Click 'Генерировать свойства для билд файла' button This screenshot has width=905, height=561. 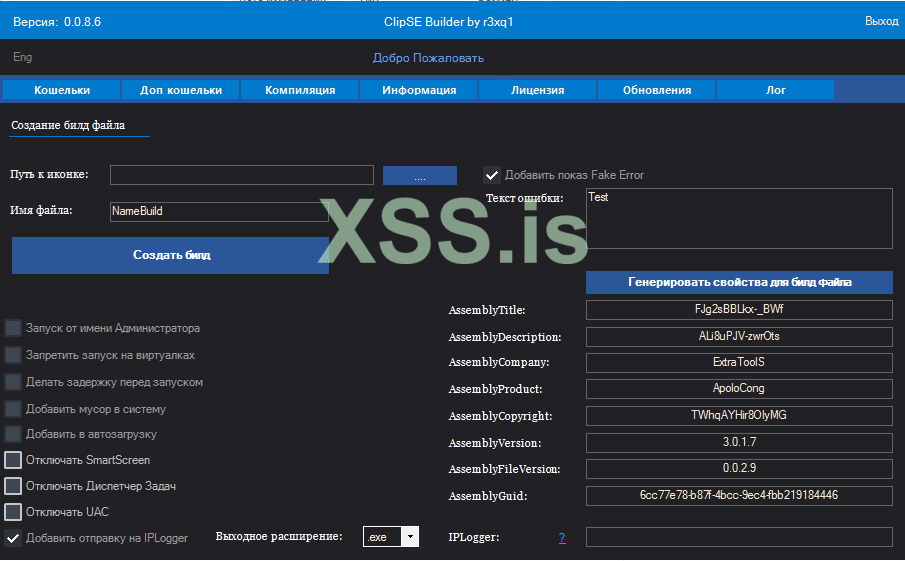(739, 282)
